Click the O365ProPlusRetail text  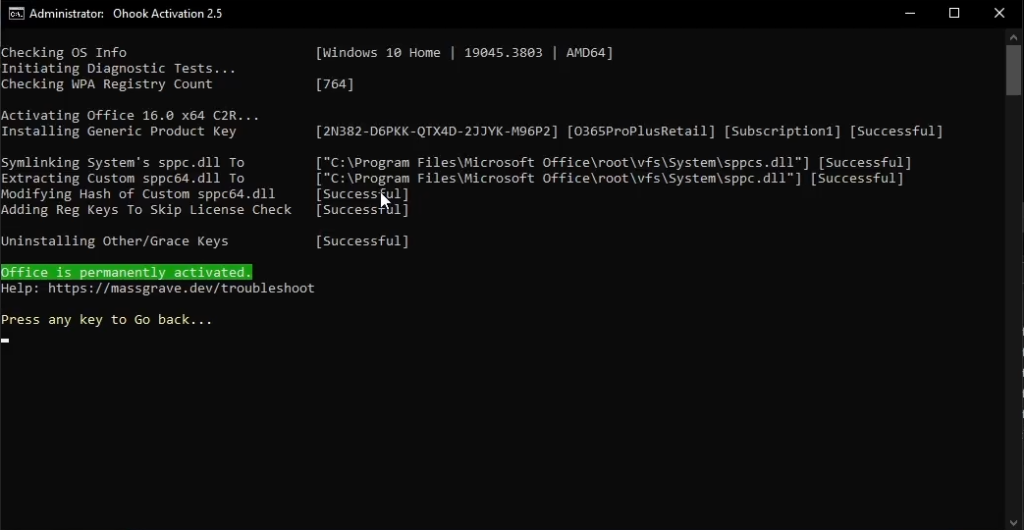click(x=641, y=131)
